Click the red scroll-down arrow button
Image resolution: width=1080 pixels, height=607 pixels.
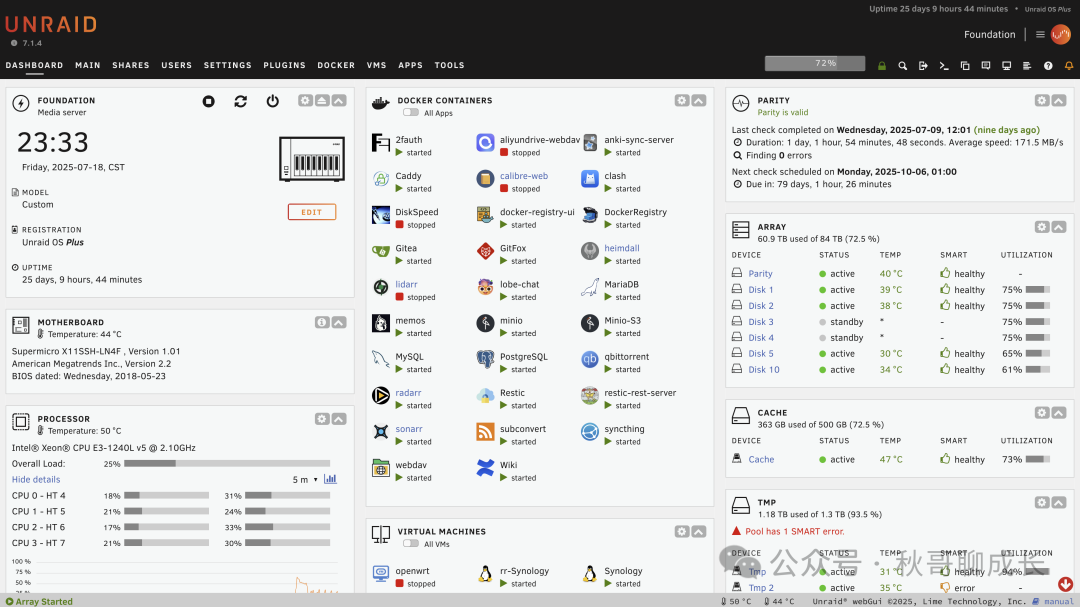1066,584
